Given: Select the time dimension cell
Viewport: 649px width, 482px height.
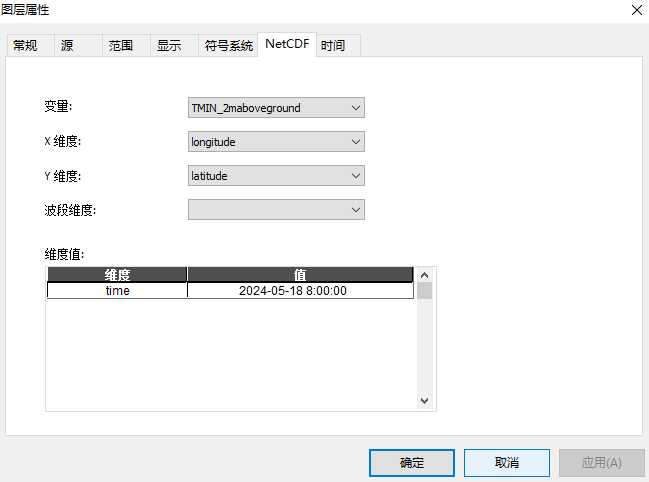Looking at the screenshot, I should point(117,291).
